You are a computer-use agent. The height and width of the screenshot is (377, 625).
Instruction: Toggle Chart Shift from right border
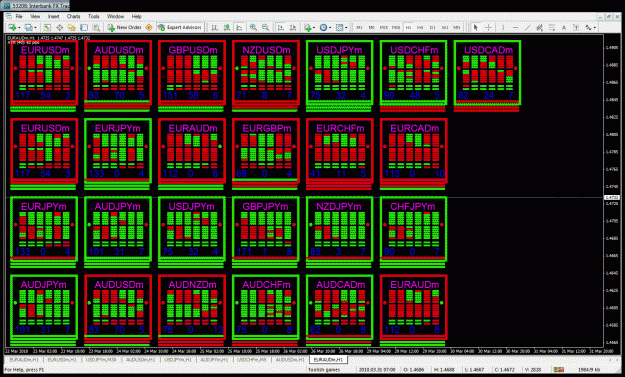(293, 27)
